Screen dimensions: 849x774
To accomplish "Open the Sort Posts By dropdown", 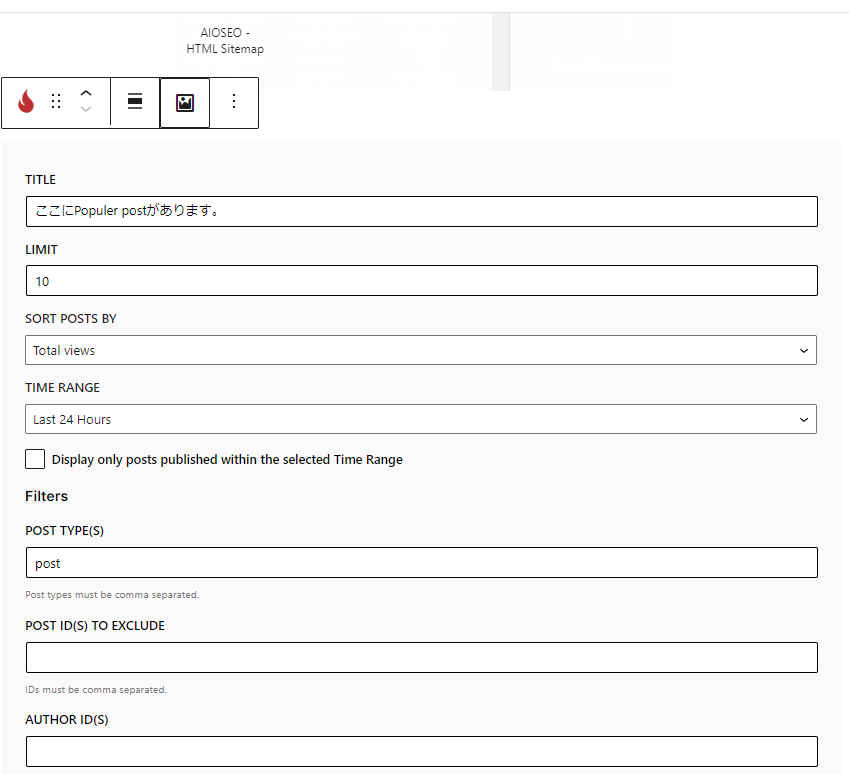I will pyautogui.click(x=420, y=350).
